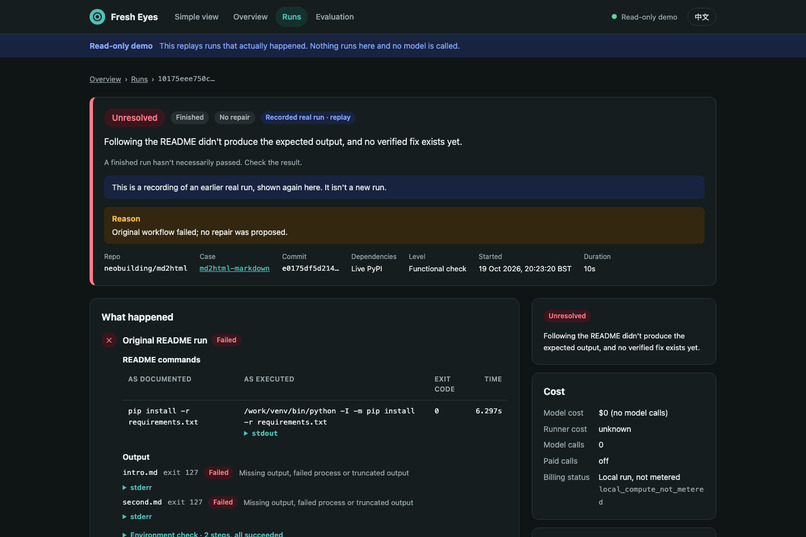Screen dimensions: 806x537
Task: Click the Original README run heading
Action: point(164,340)
